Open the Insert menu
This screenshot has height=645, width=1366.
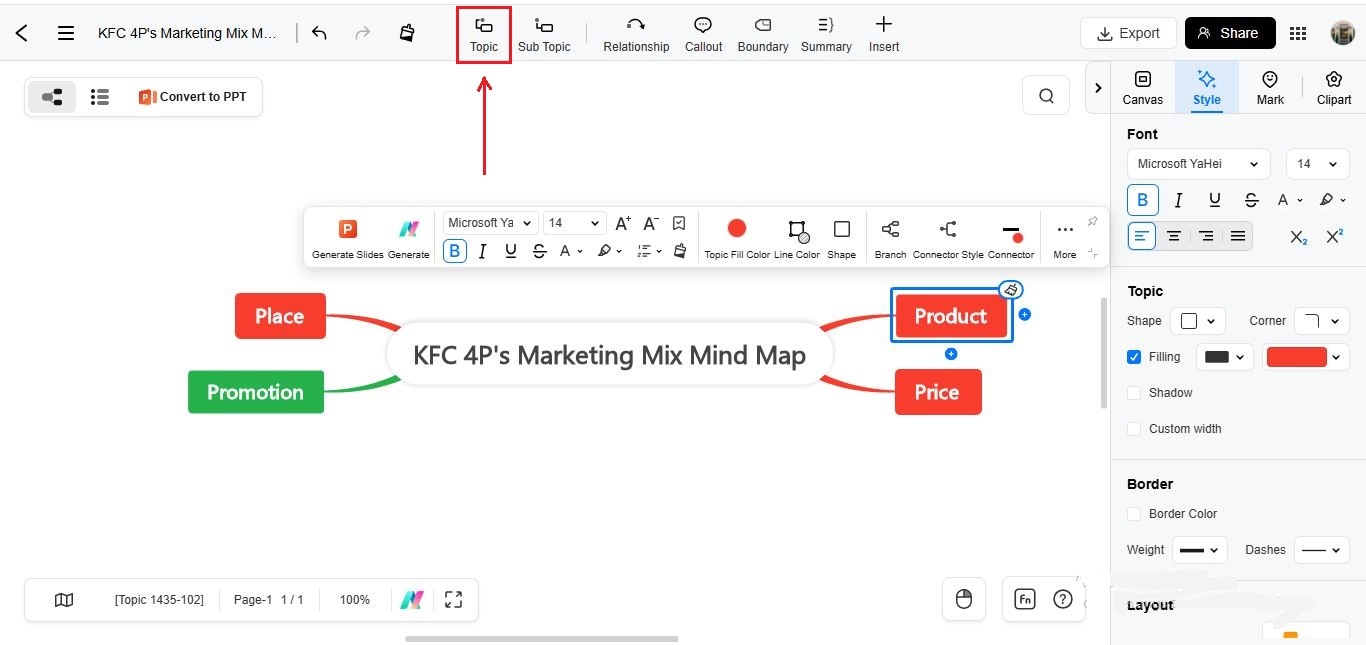coord(883,35)
